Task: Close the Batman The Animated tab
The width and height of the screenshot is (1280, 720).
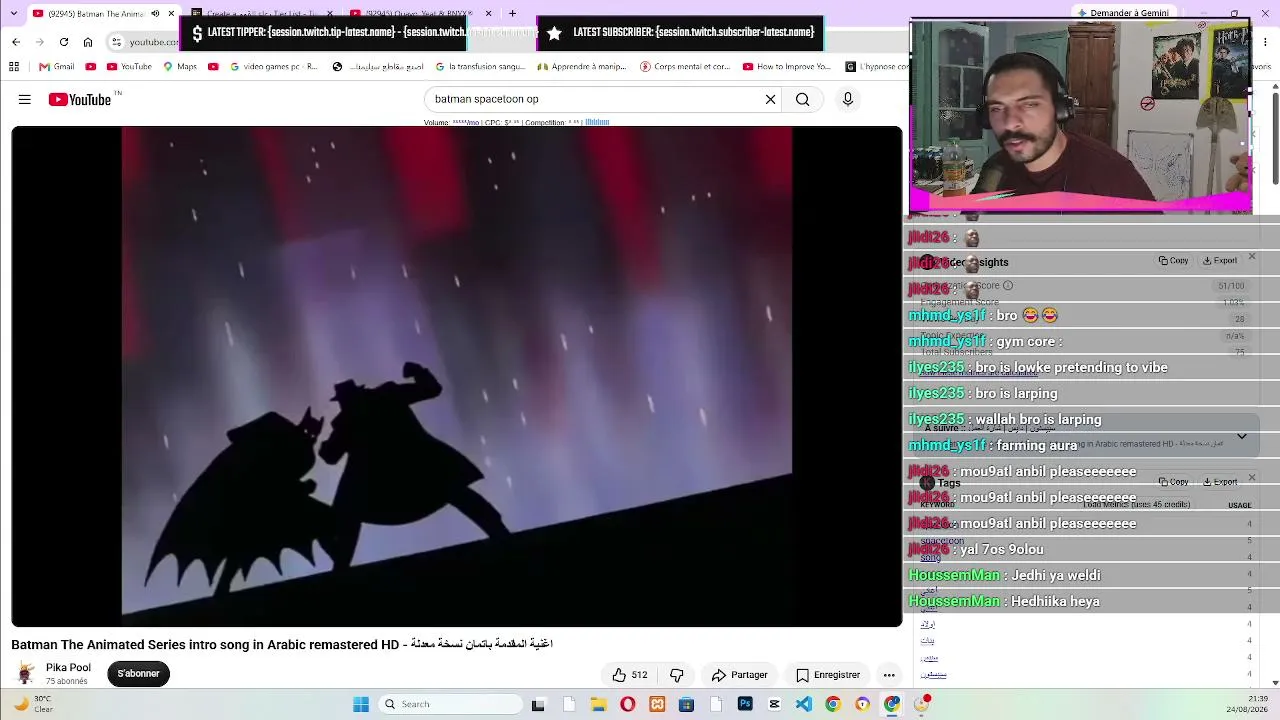Action: [171, 13]
